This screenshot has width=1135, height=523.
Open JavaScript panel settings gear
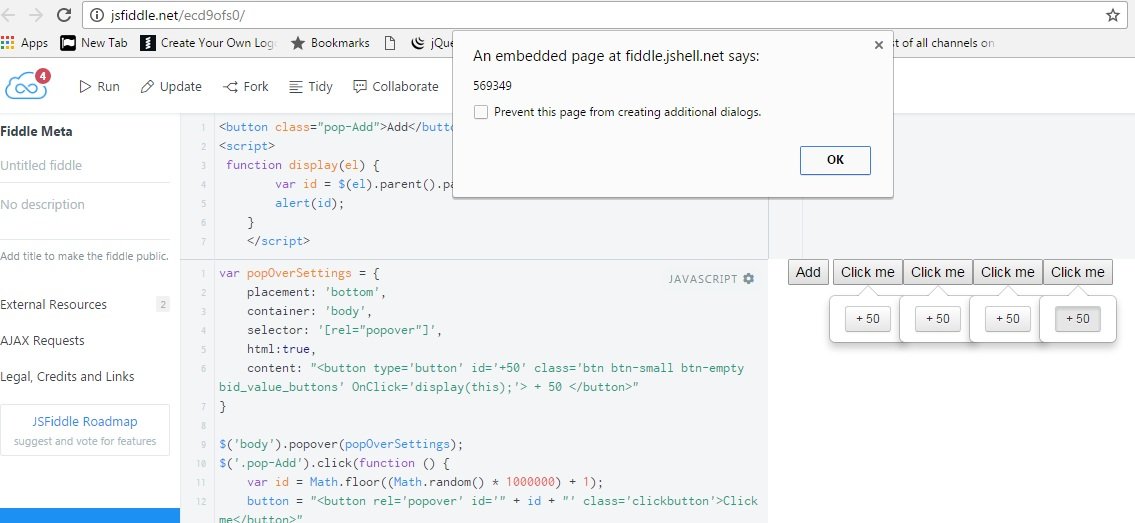(x=749, y=279)
